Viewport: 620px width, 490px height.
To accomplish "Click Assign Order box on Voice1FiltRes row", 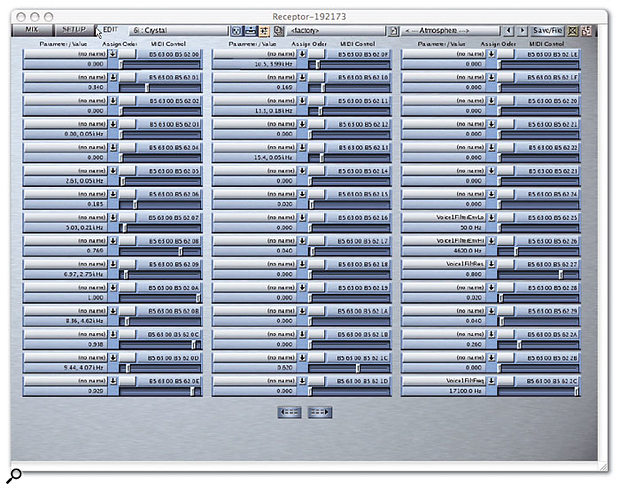I will [x=505, y=264].
